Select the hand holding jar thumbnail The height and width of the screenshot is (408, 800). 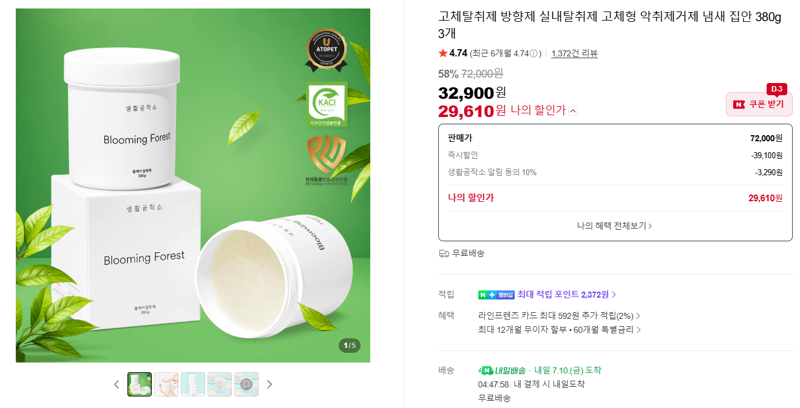(166, 385)
